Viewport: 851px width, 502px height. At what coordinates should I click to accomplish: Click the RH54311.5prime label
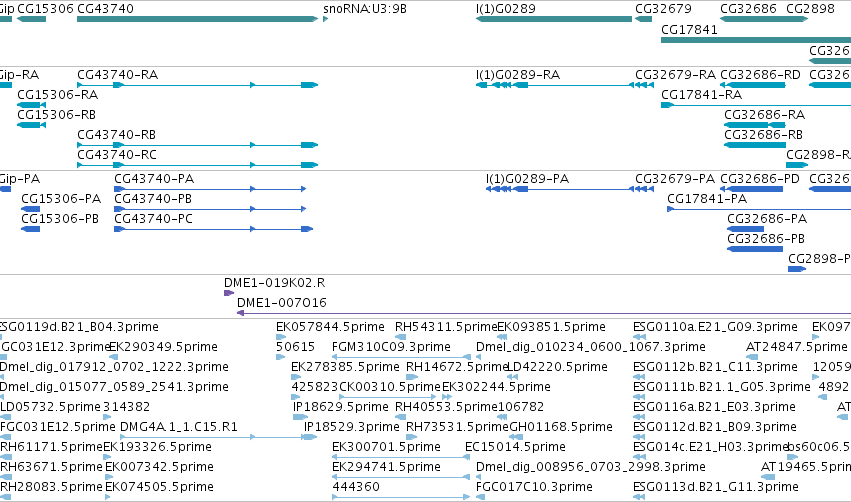446,327
